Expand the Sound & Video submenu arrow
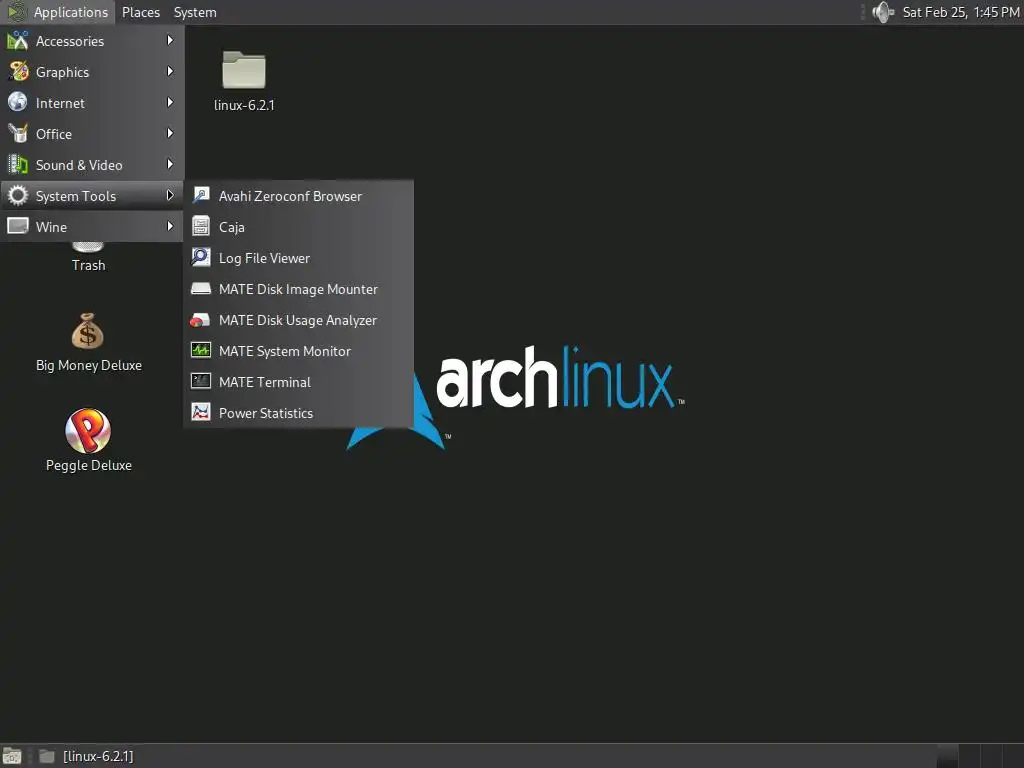The image size is (1024, 768). pos(170,165)
